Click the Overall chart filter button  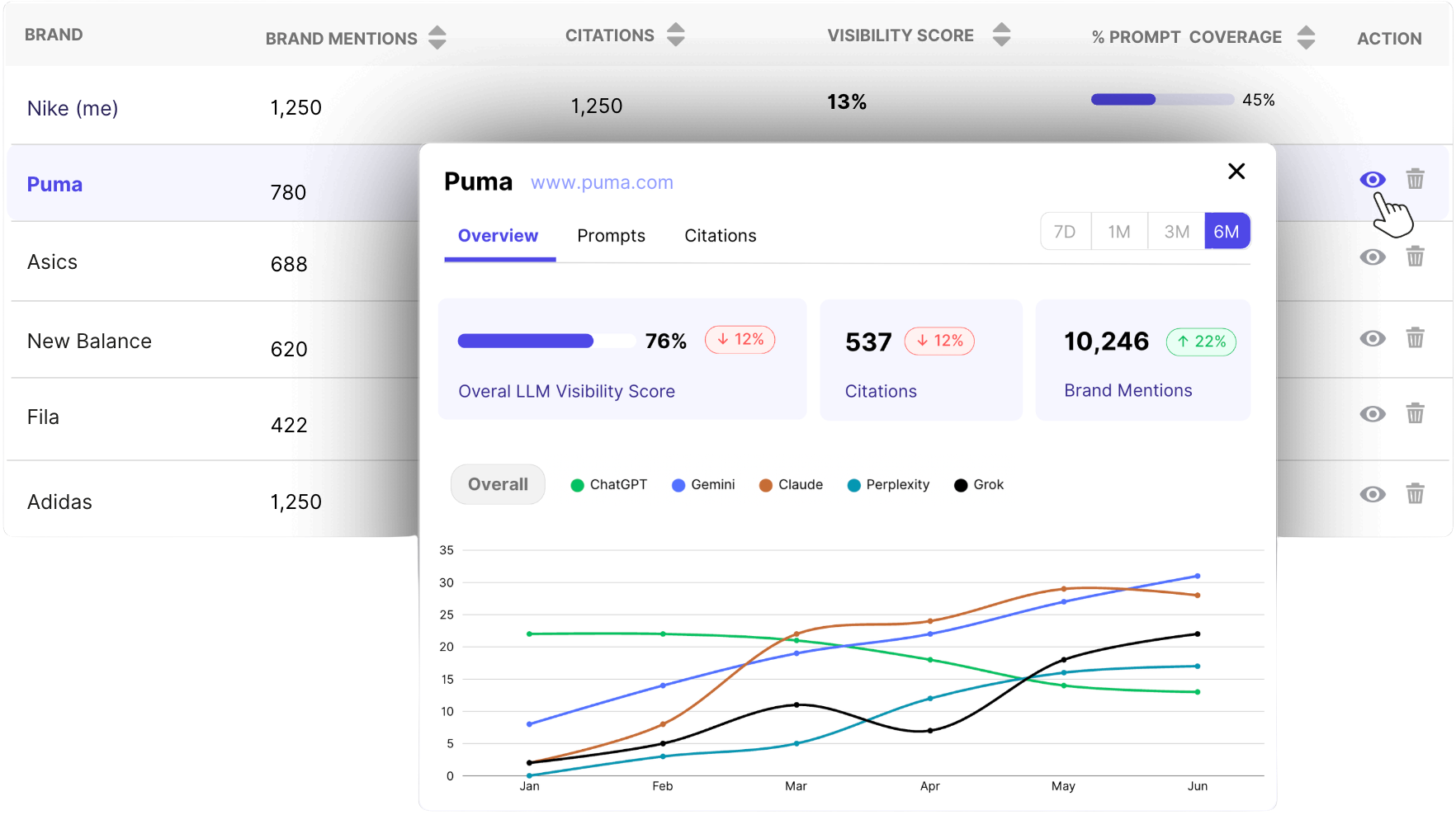498,484
